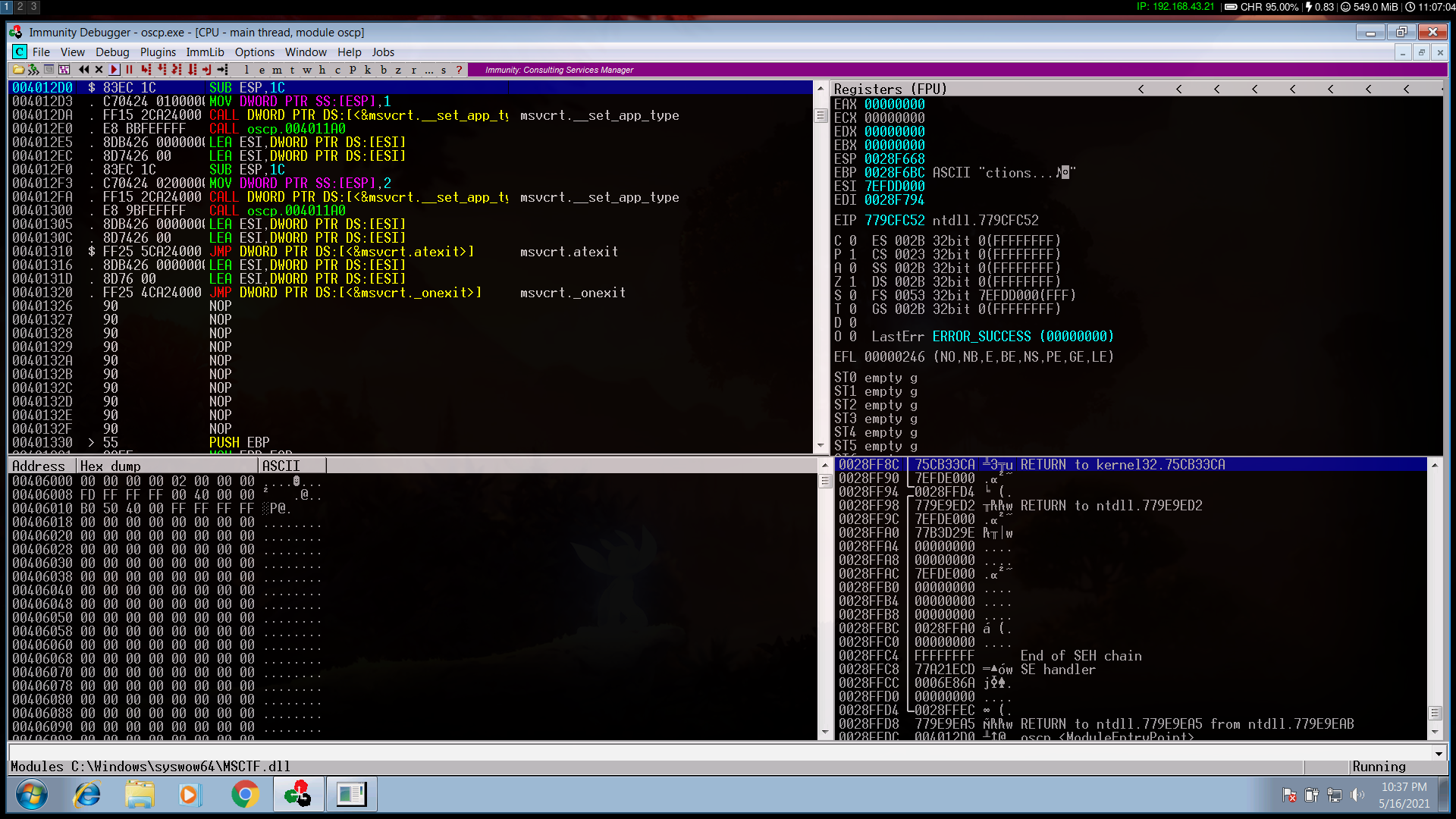Show Handles with 'h' button
The width and height of the screenshot is (1456, 819).
click(322, 70)
